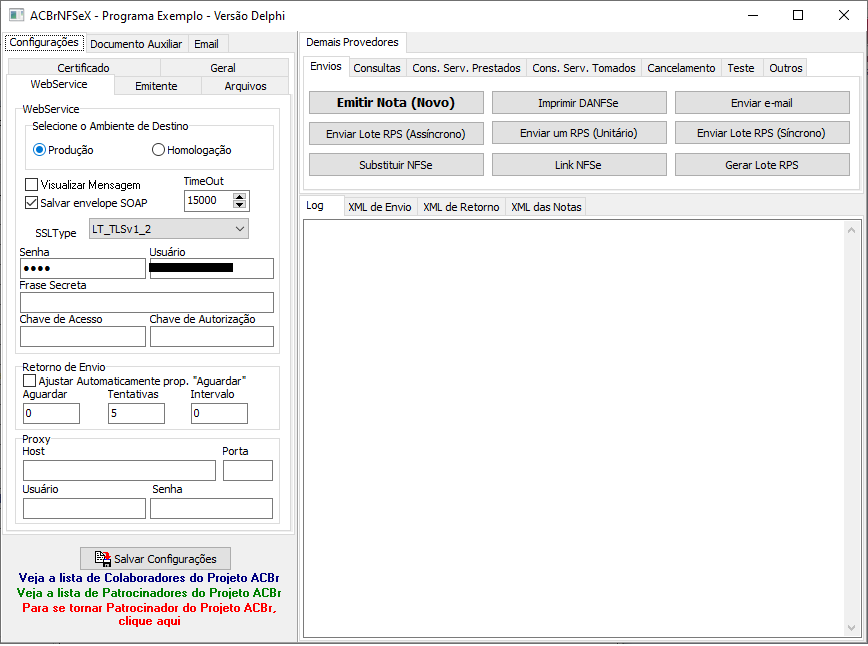868x646 pixels.
Task: Open the Email tab
Action: coord(206,44)
